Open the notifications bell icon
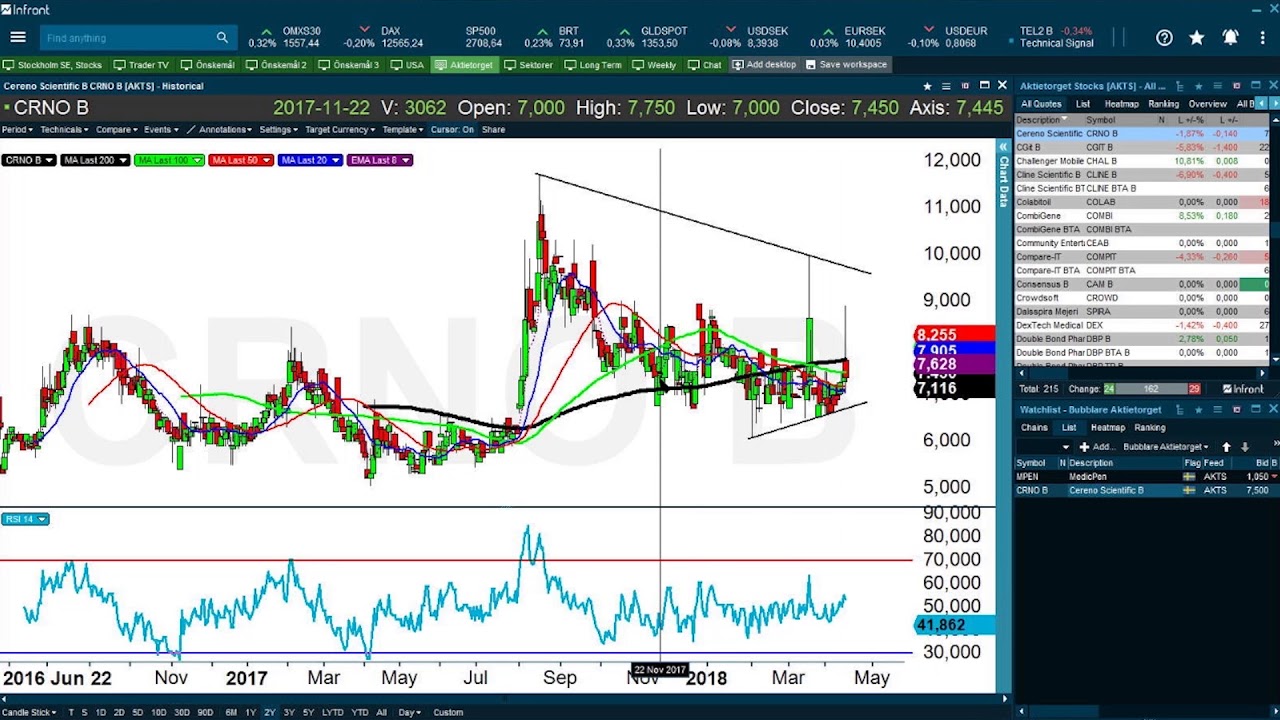The height and width of the screenshot is (720, 1280). (x=1230, y=38)
